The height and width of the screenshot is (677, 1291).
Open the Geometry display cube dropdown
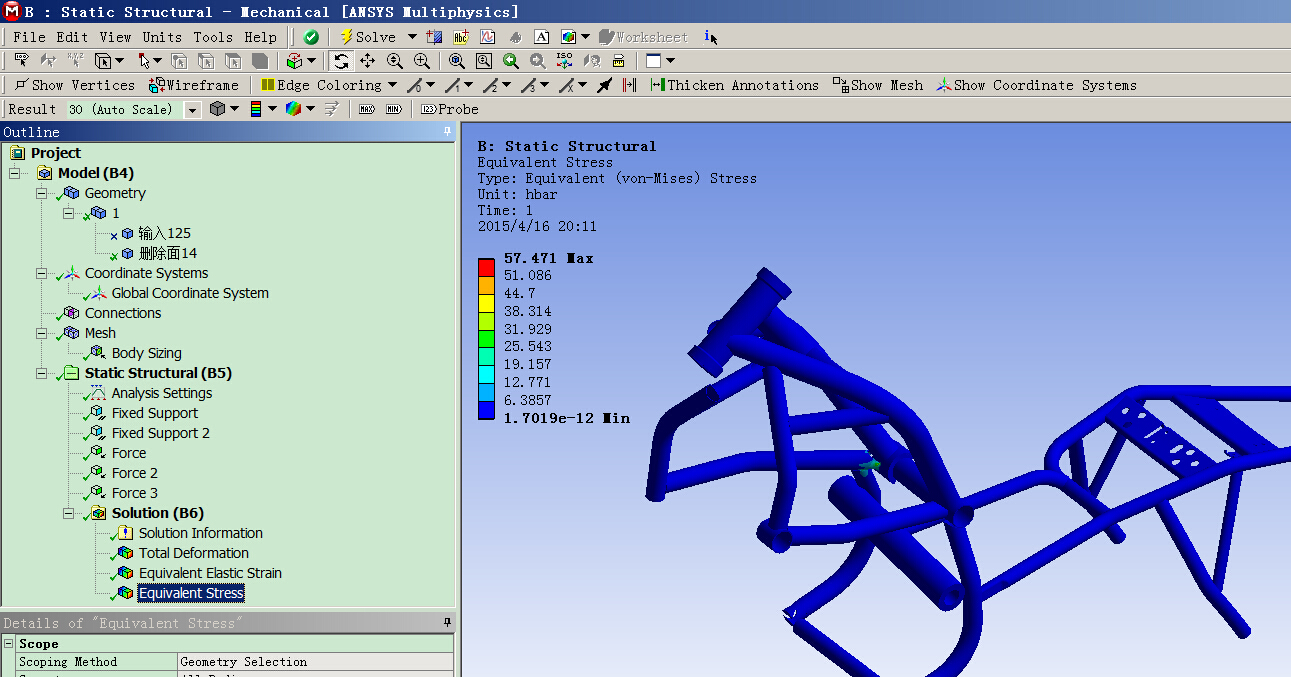pos(234,109)
